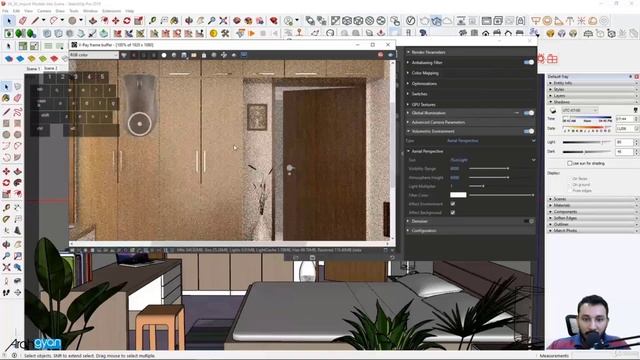
Task: Toggle the Global Illumination switch
Action: [529, 113]
